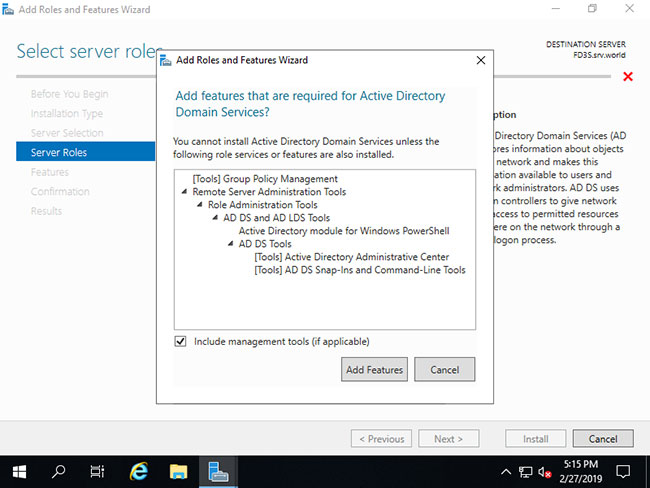Cancel the main wizard window
Image resolution: width=650 pixels, height=488 pixels.
pos(603,439)
